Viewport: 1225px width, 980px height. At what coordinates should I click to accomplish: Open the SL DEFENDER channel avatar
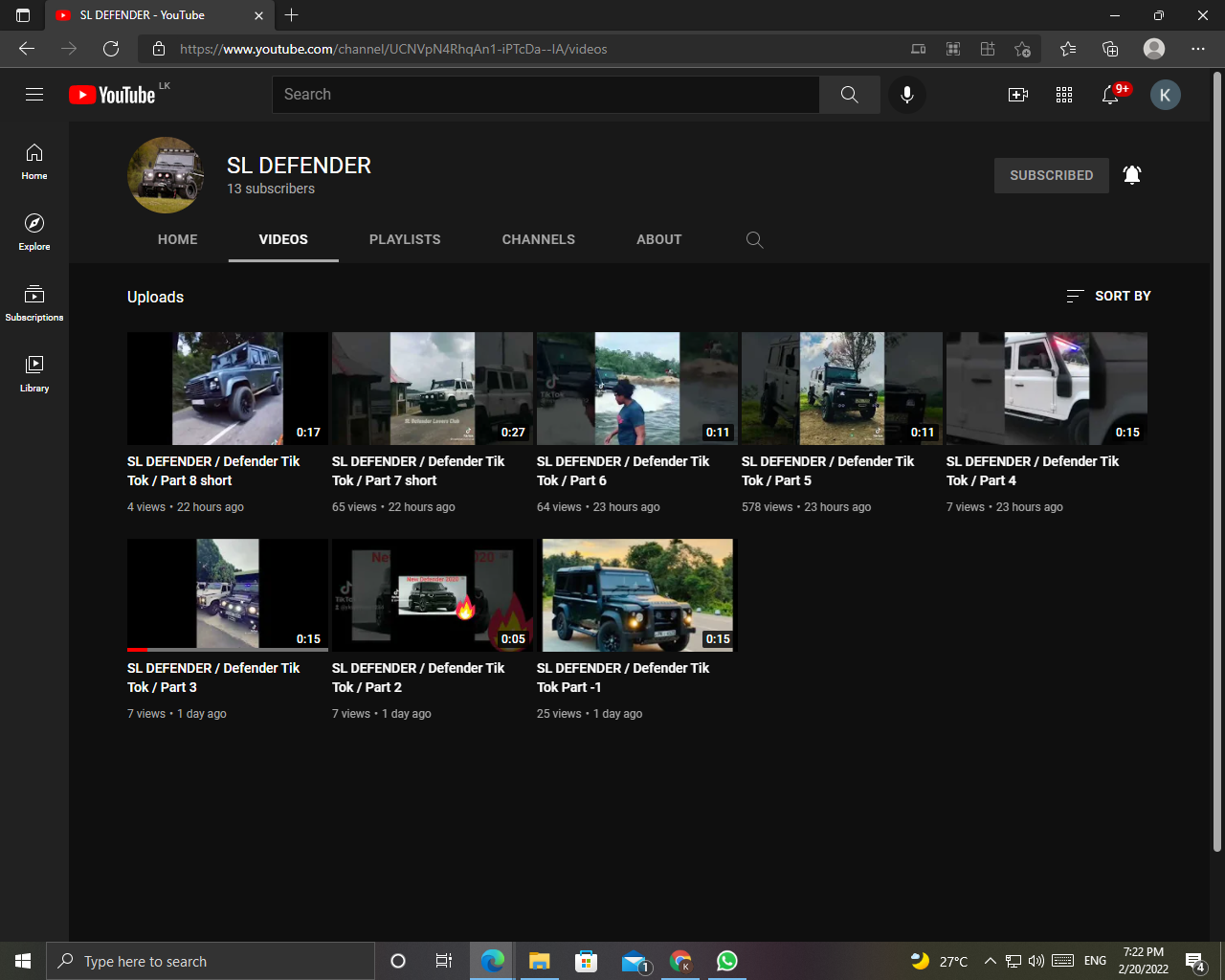pos(166,175)
